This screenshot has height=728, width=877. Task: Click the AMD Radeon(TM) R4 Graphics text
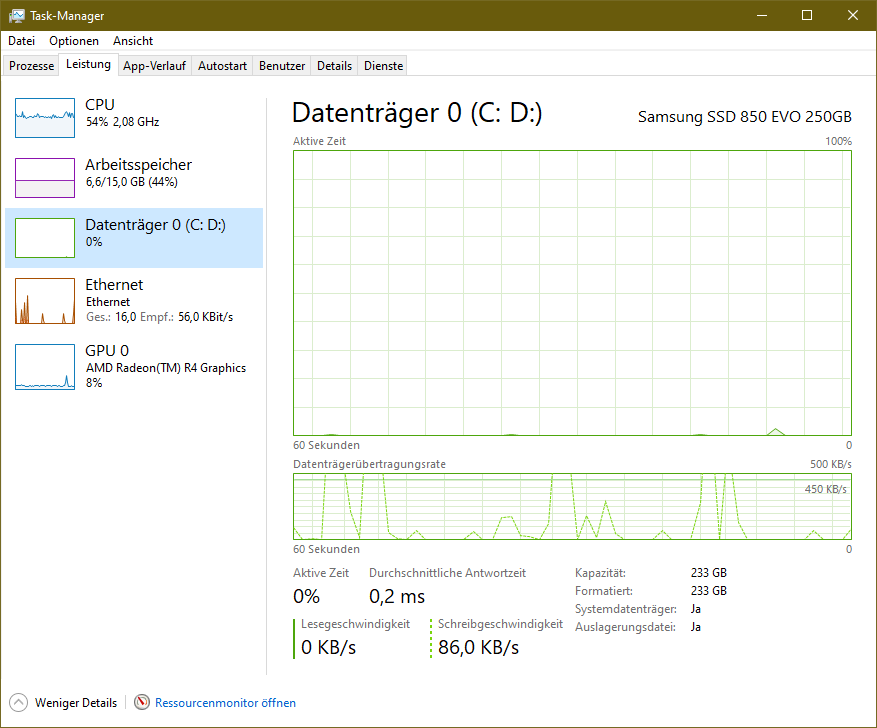click(x=166, y=368)
